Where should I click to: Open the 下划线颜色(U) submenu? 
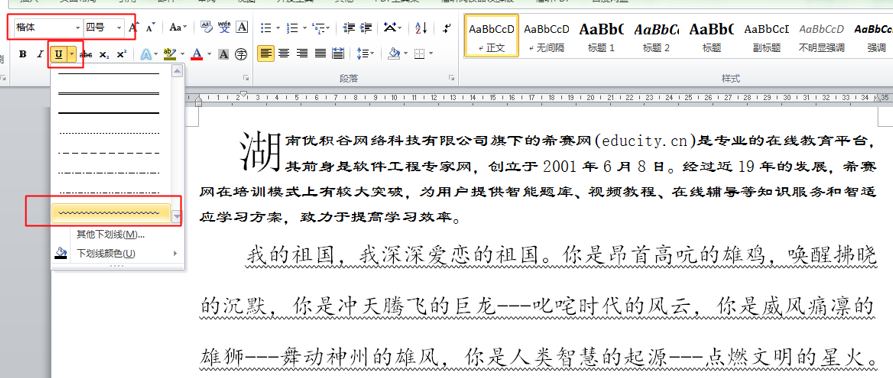click(x=117, y=253)
